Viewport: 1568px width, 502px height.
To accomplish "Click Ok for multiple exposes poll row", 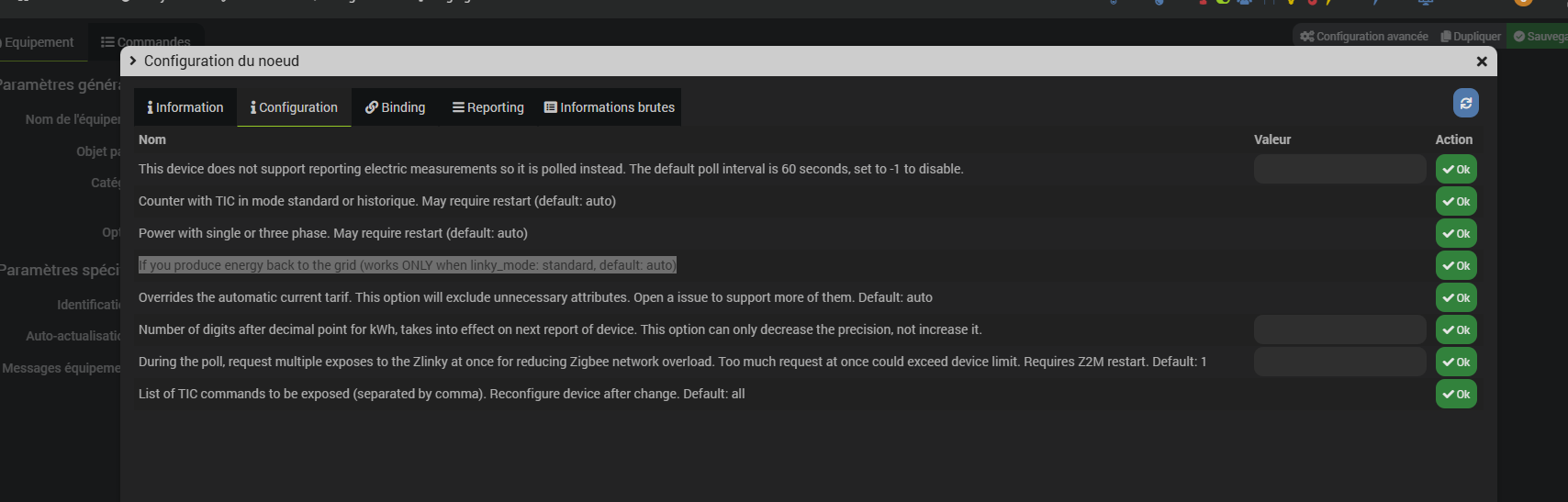I will click(x=1456, y=362).
